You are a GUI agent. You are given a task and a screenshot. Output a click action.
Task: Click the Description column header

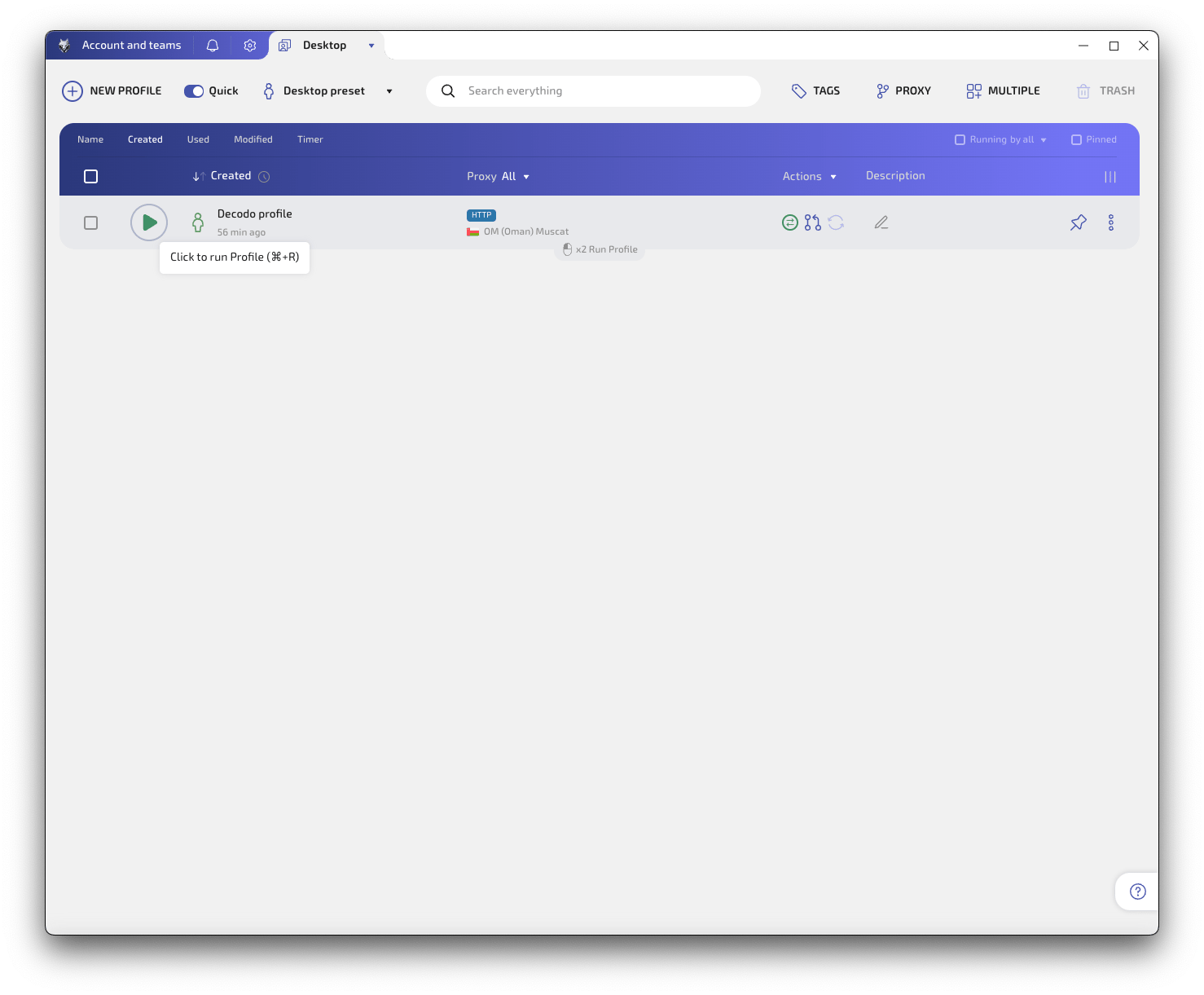pos(895,176)
